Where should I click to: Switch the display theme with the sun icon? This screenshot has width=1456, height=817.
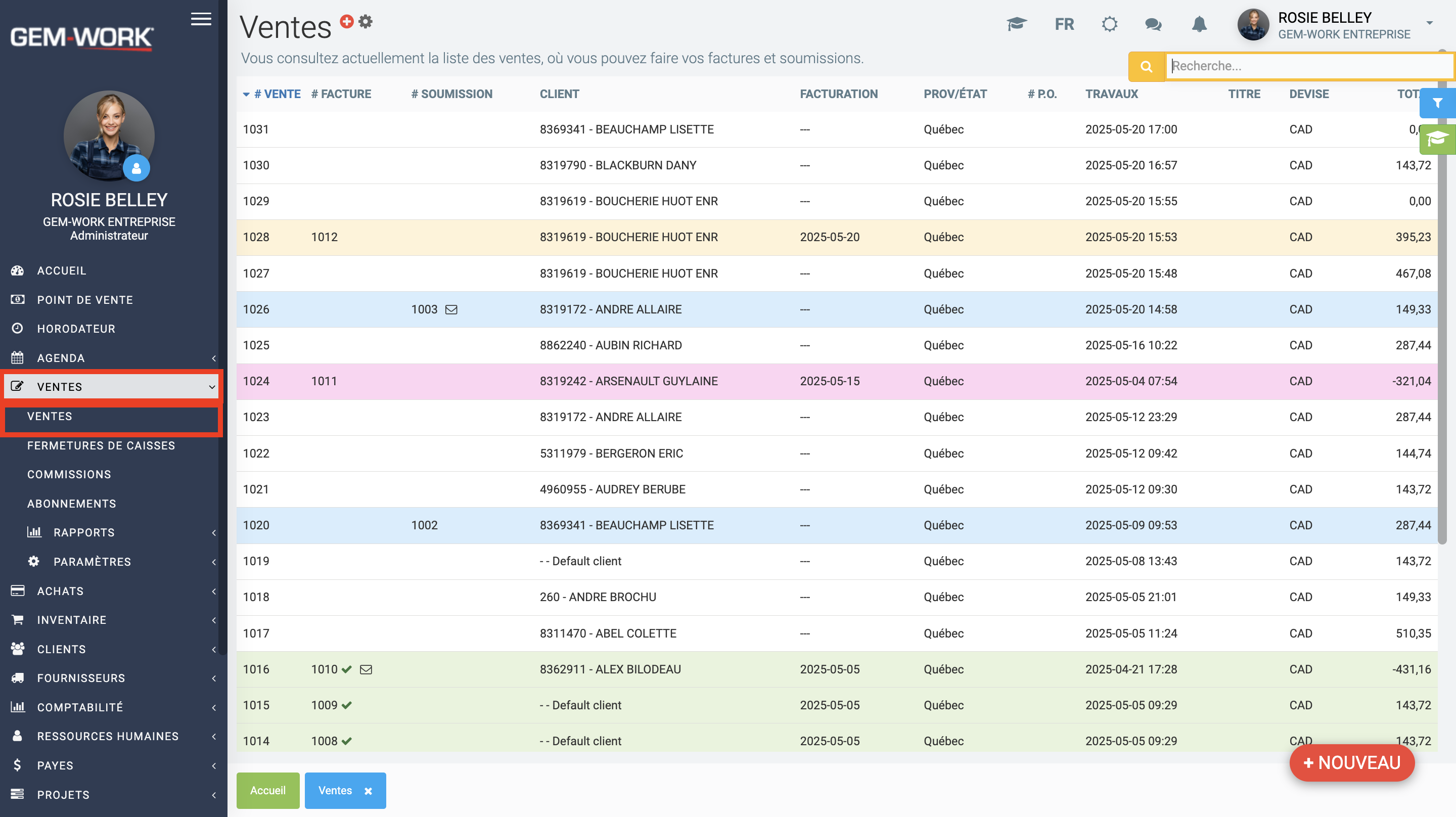1109,24
